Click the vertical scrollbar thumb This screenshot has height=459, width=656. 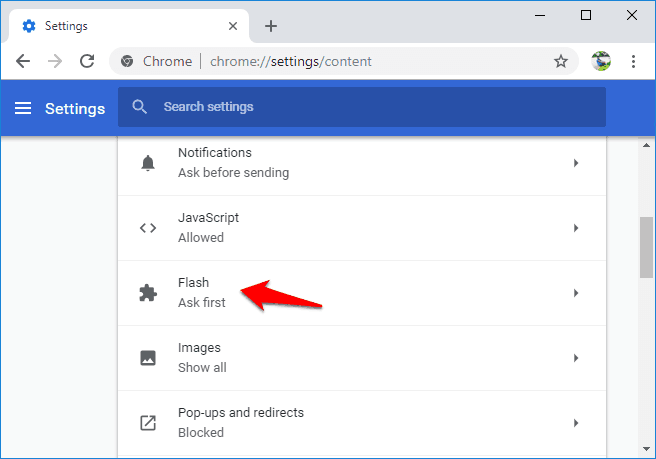tap(646, 247)
